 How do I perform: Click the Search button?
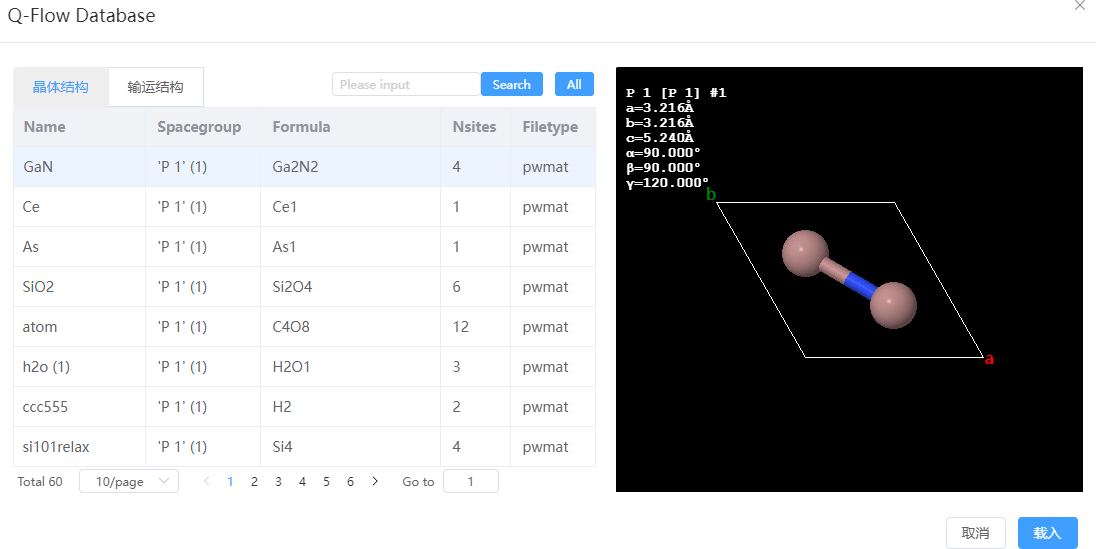pyautogui.click(x=512, y=85)
